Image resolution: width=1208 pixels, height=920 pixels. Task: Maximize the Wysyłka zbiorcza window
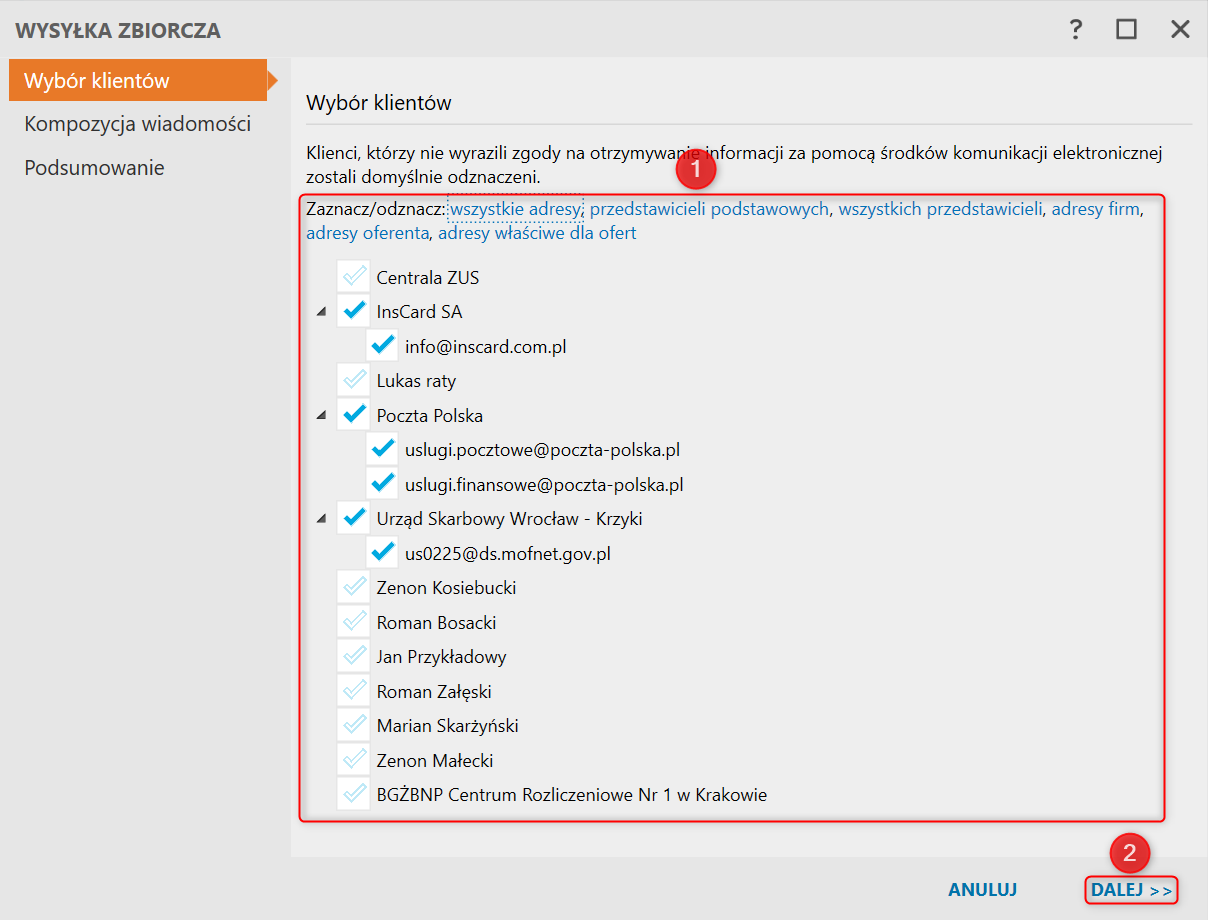pyautogui.click(x=1127, y=30)
